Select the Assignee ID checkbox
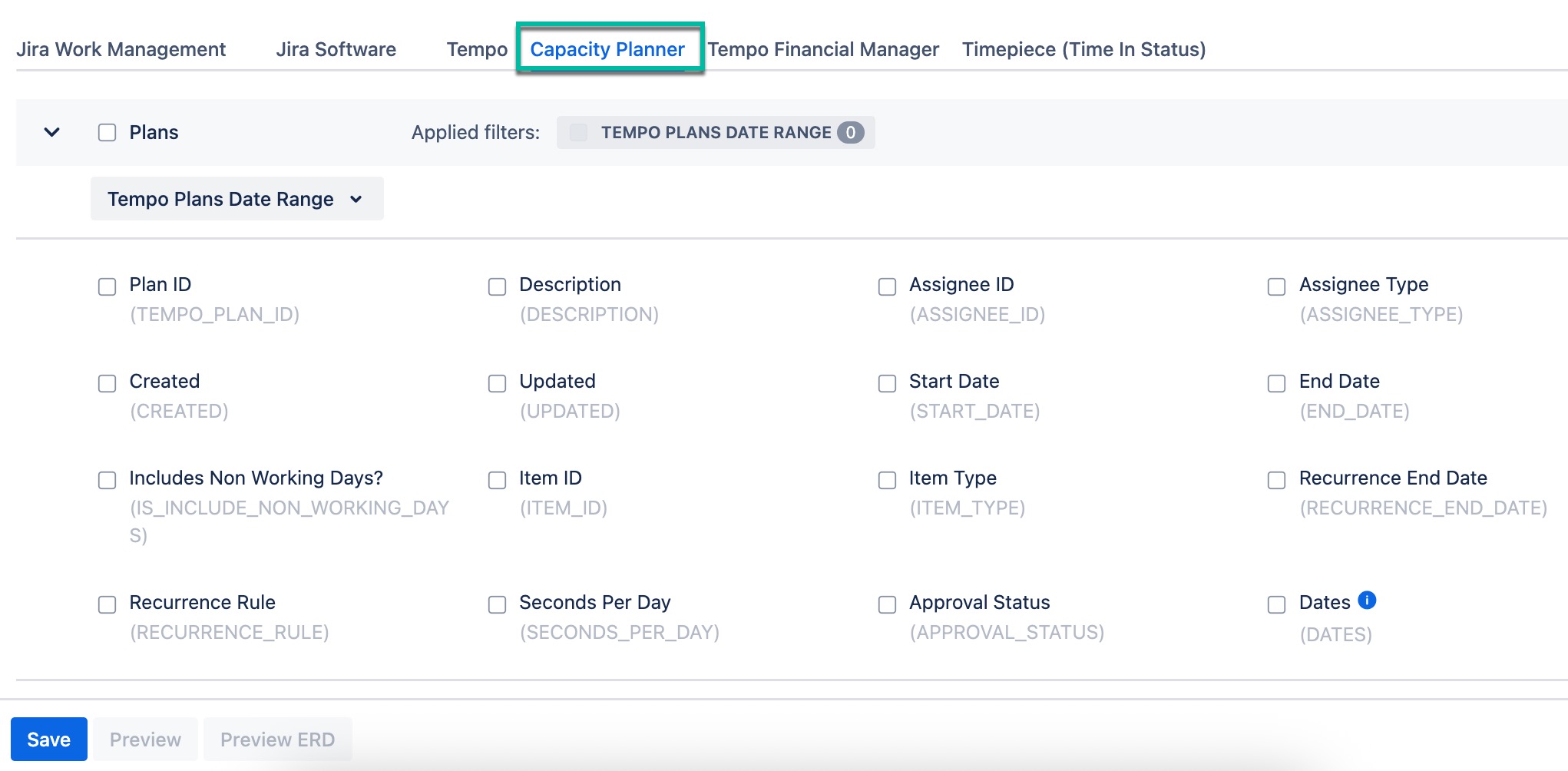The height and width of the screenshot is (771, 1568). 887,286
